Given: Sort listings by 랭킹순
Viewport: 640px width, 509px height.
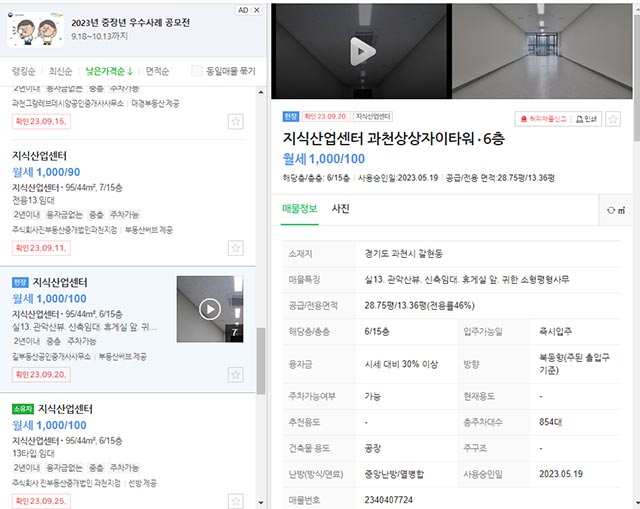Looking at the screenshot, I should [x=24, y=71].
